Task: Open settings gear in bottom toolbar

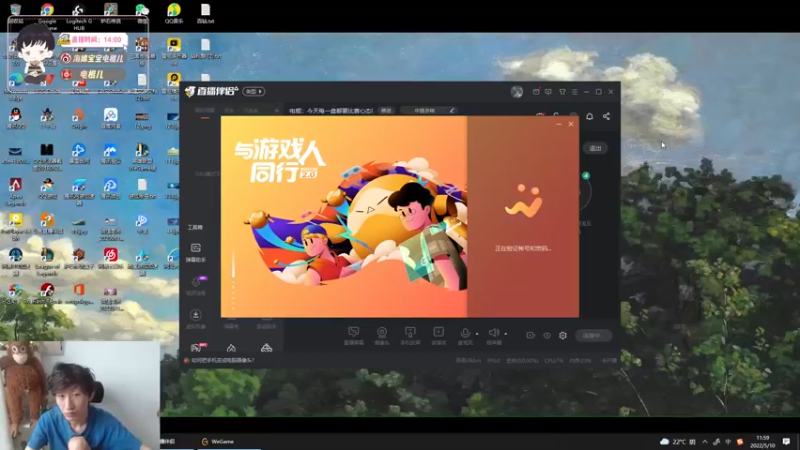Action: pos(563,336)
